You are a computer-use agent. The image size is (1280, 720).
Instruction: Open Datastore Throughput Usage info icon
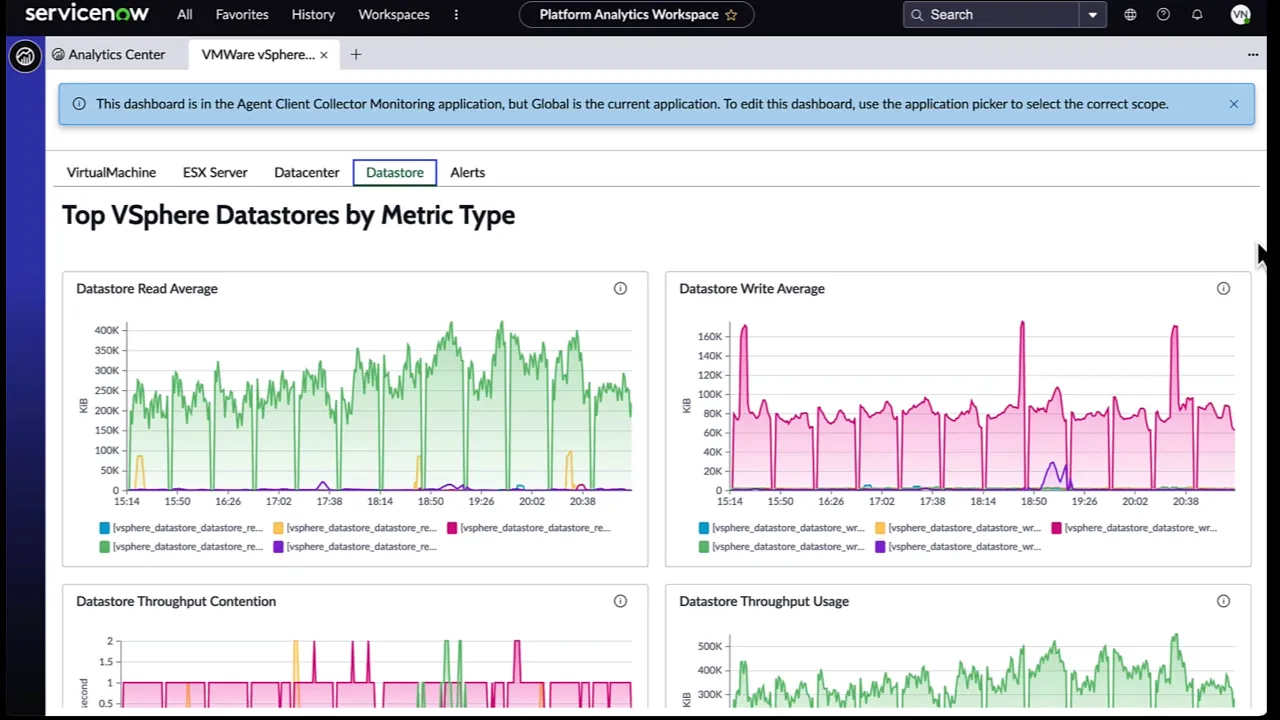pyautogui.click(x=1223, y=601)
